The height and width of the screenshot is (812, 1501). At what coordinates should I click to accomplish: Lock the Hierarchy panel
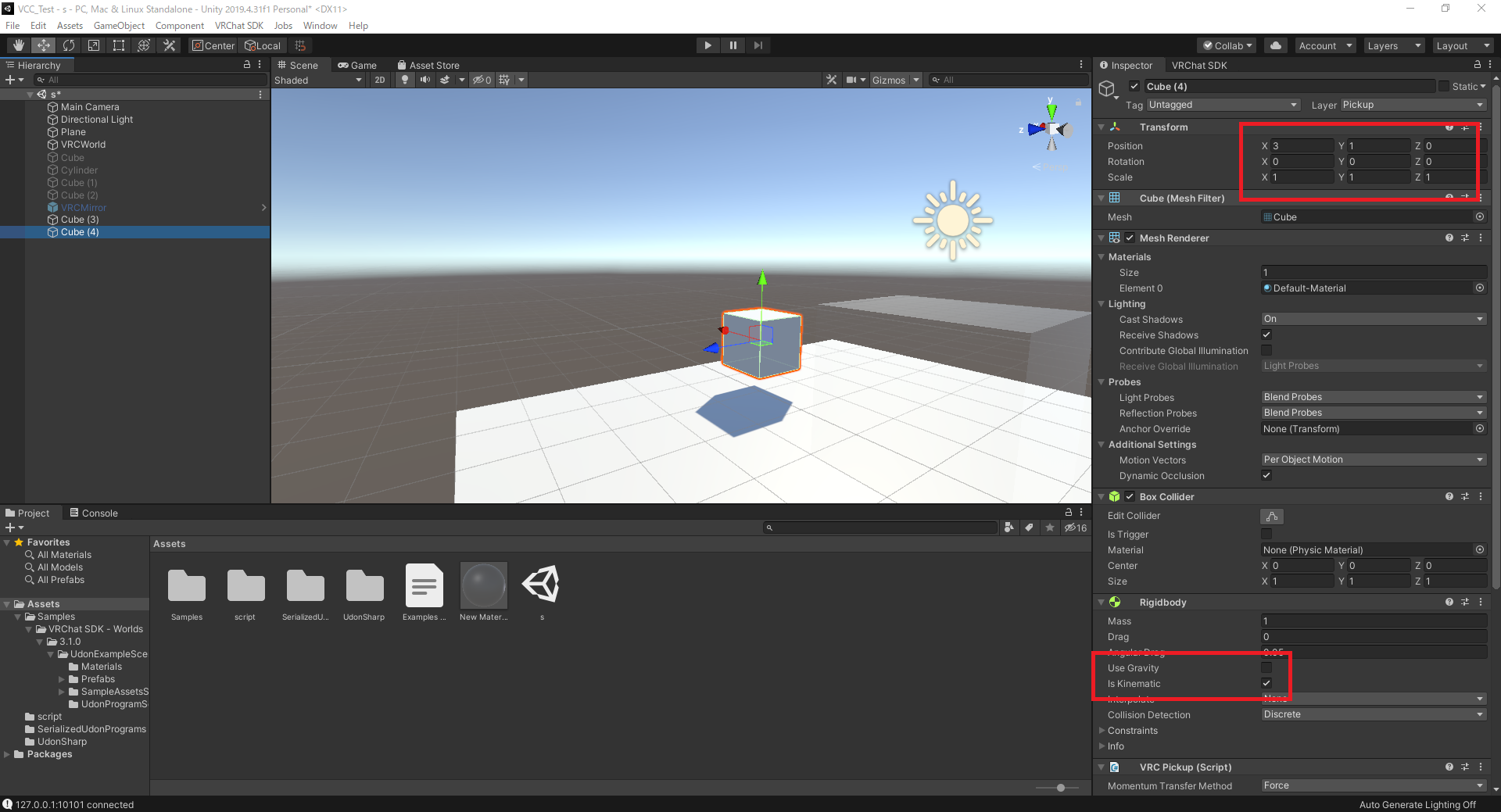[247, 65]
